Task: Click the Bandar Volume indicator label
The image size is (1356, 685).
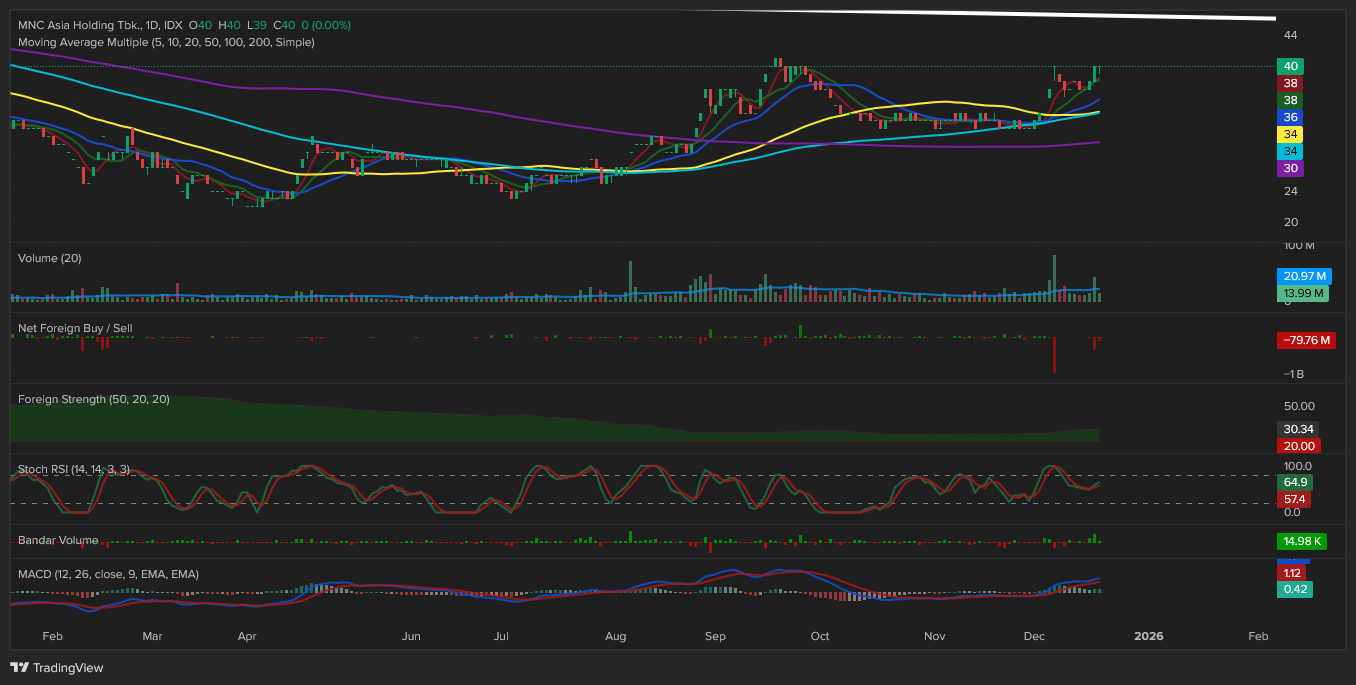Action: click(x=58, y=540)
